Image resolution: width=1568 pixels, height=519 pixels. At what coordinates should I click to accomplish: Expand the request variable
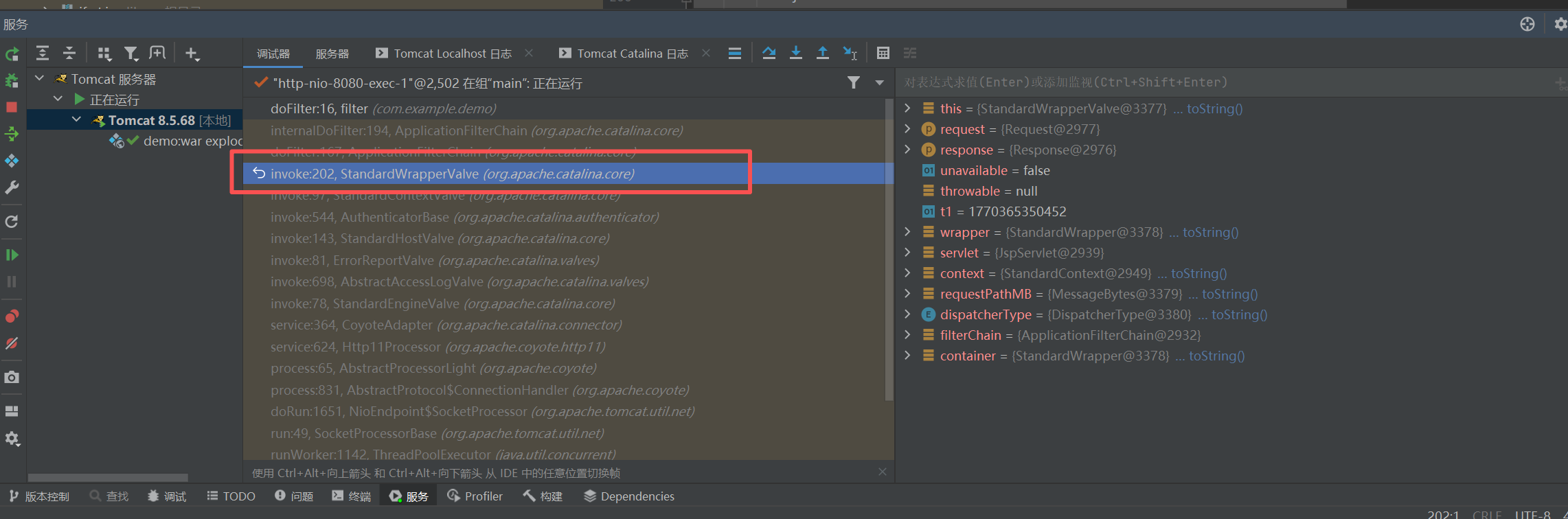coord(908,129)
